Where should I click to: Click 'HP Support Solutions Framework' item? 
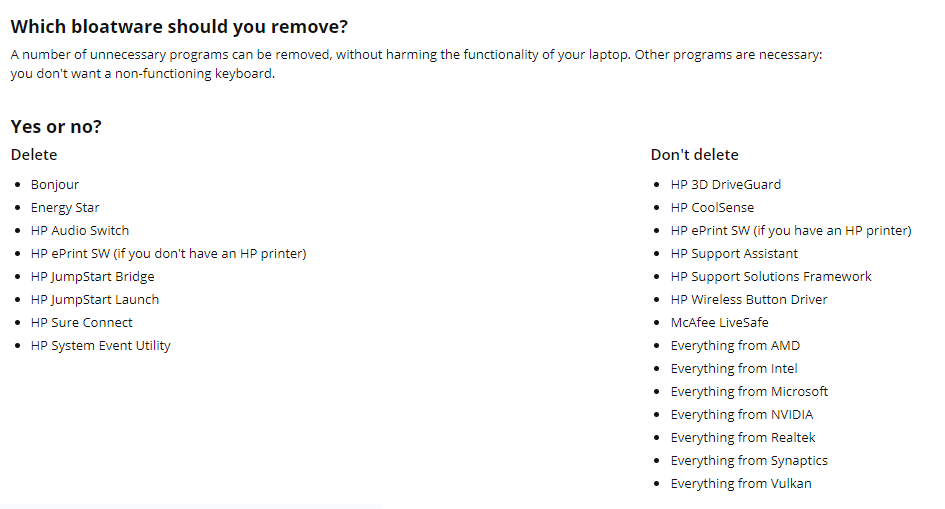tap(771, 276)
